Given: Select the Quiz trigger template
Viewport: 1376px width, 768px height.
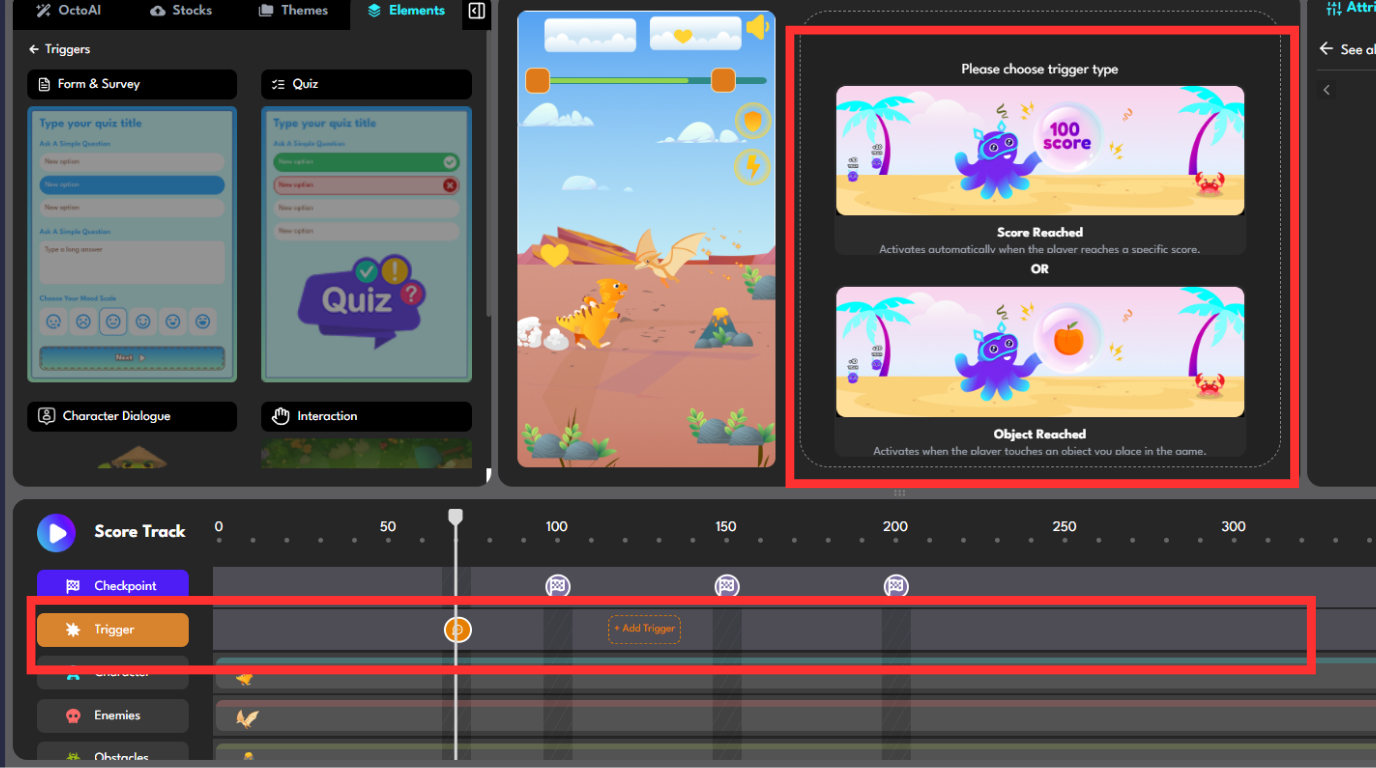Looking at the screenshot, I should click(x=366, y=244).
